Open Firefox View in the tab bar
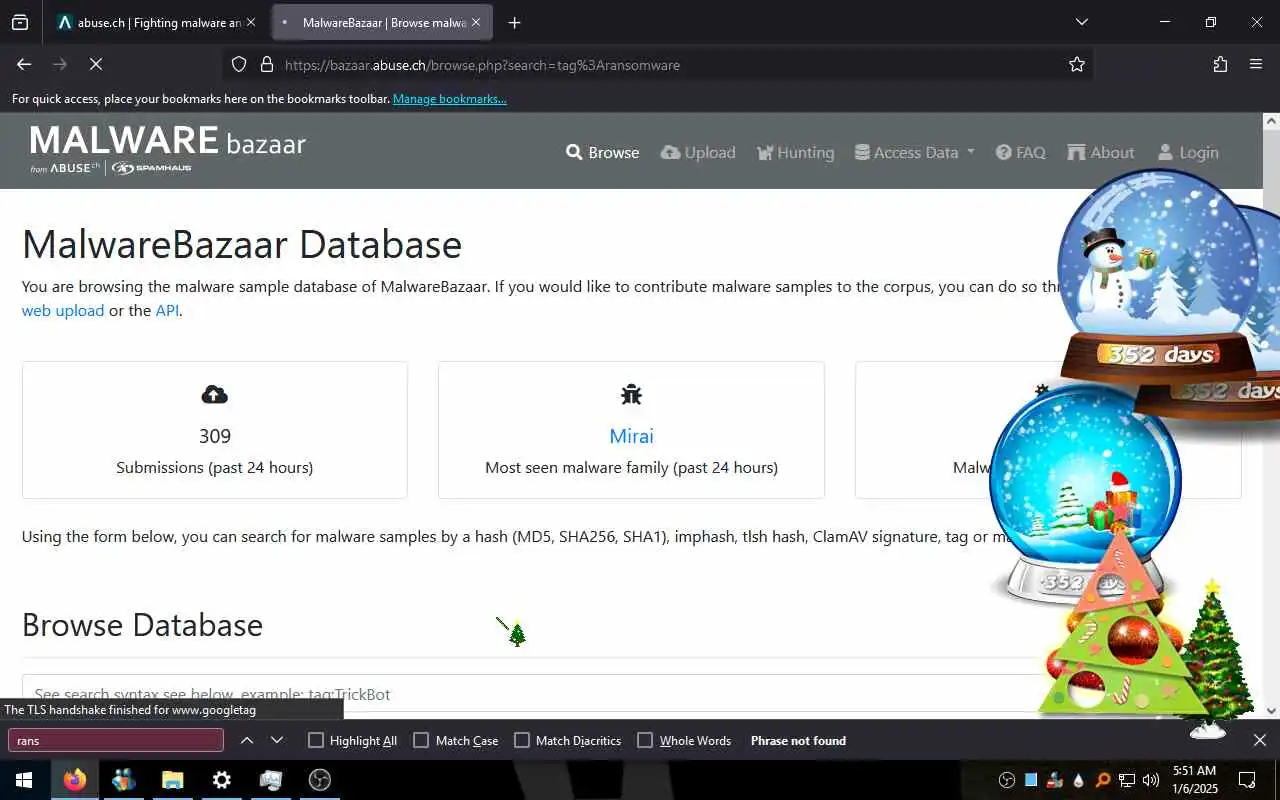The width and height of the screenshot is (1280, 800). [x=20, y=22]
